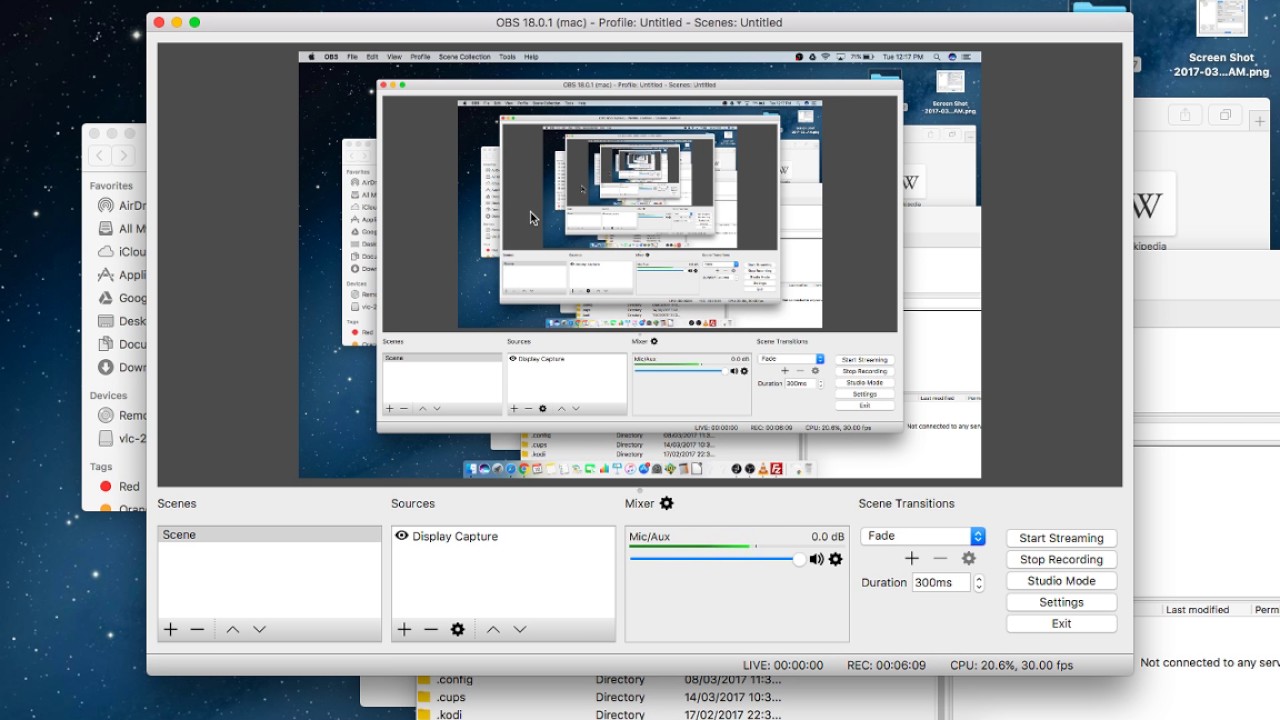This screenshot has width=1280, height=720.
Task: Adjust the Duration stepper arrows
Action: point(979,583)
